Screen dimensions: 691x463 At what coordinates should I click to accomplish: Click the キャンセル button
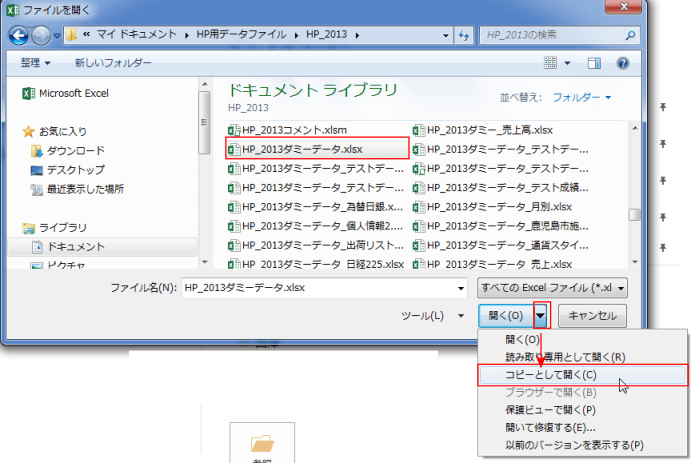[592, 316]
